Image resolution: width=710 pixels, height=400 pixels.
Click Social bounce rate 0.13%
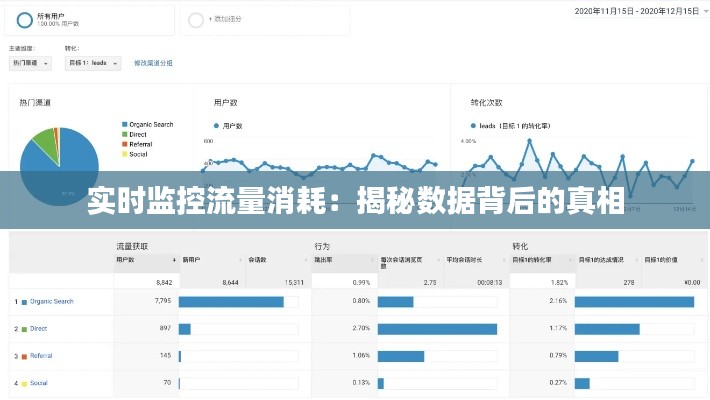tap(361, 382)
